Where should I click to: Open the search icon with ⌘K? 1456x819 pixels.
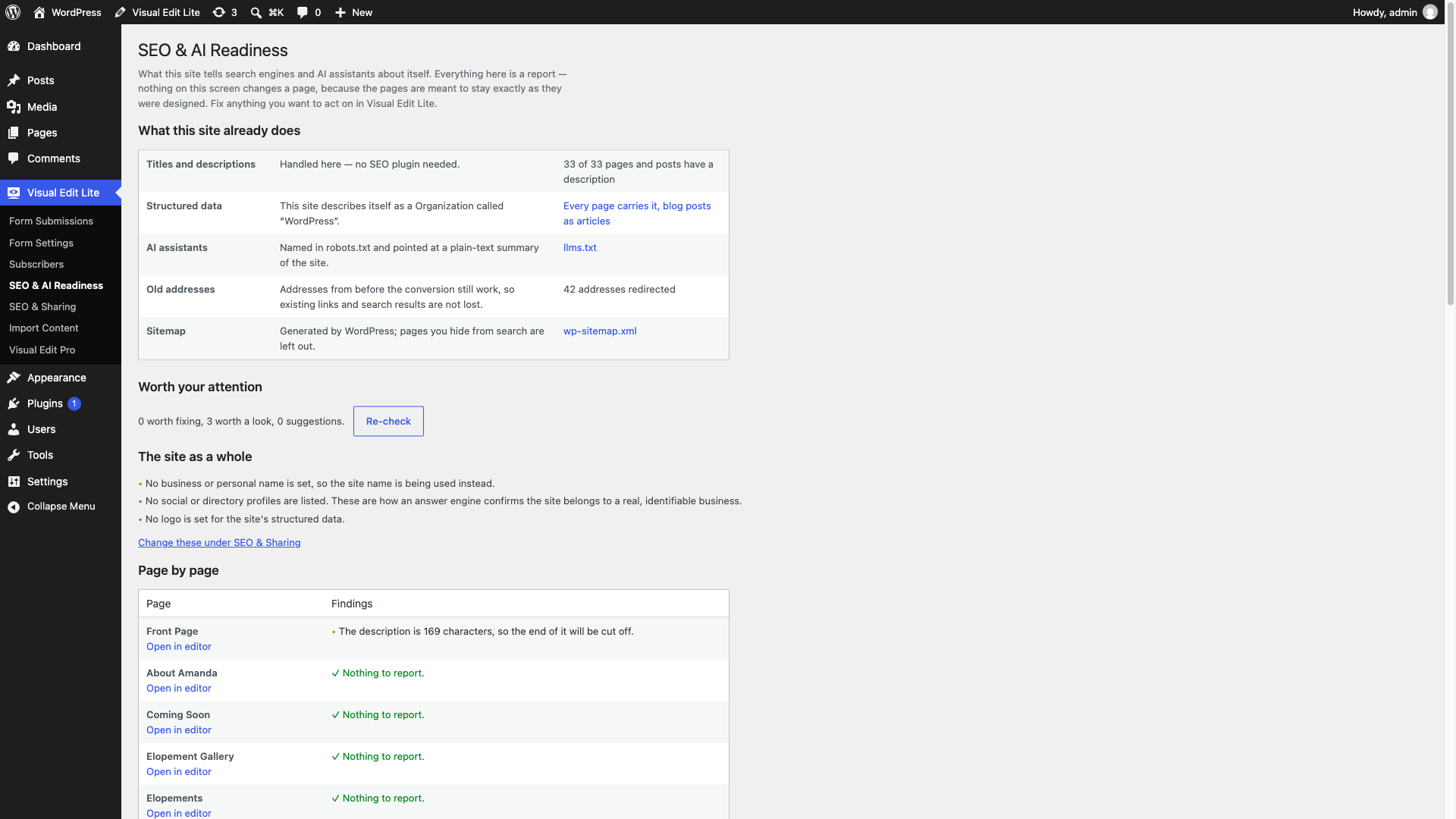256,12
